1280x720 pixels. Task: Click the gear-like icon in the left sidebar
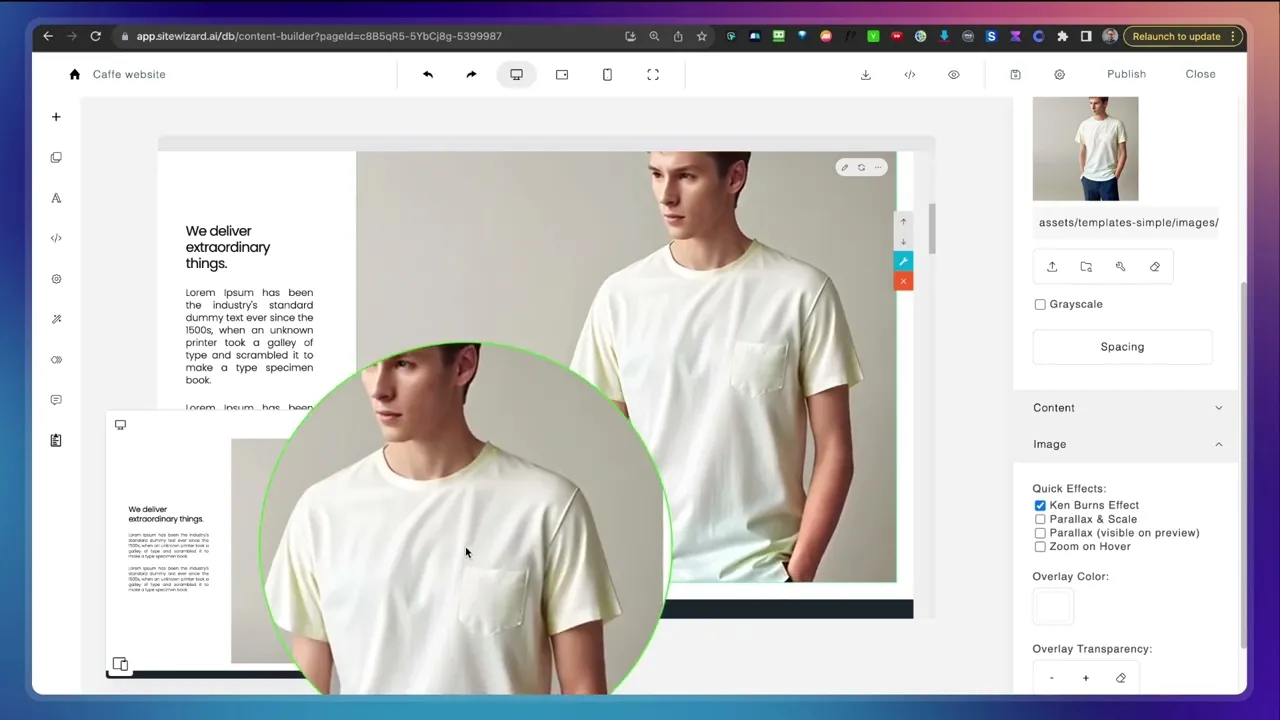click(x=56, y=279)
